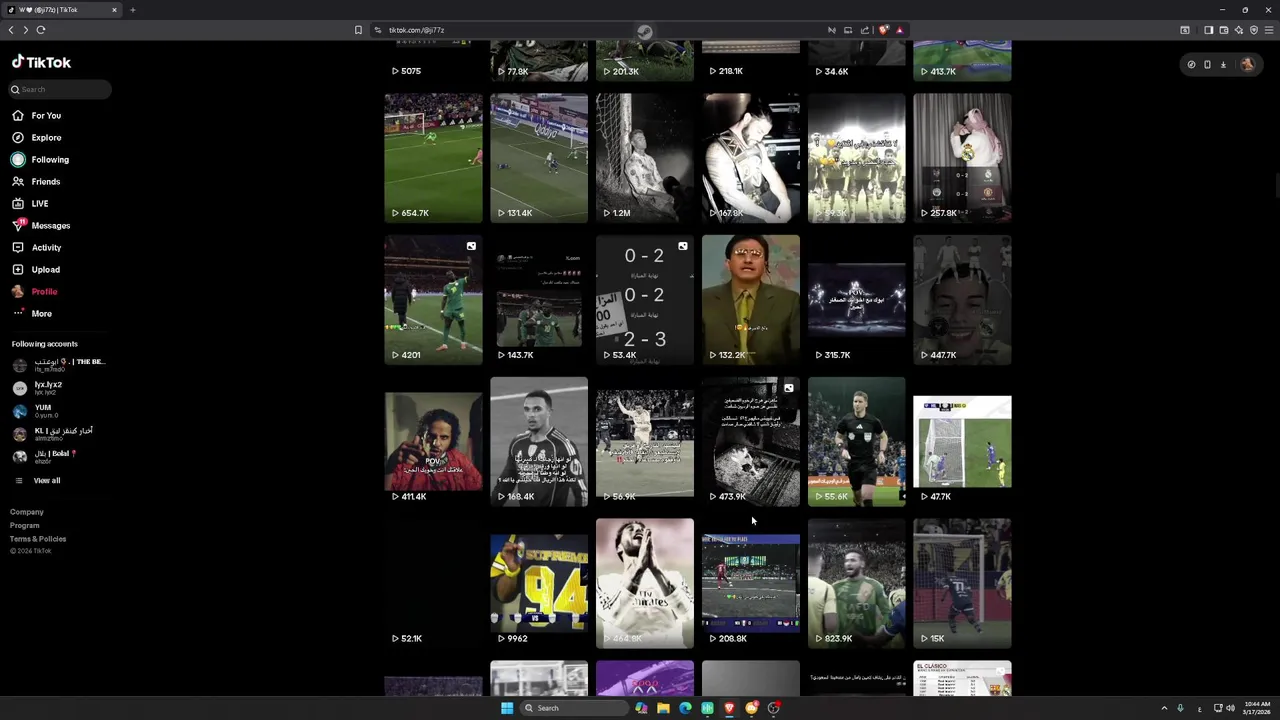Viewport: 1280px width, 720px height.
Task: Click the Brave Rewards triangle icon
Action: point(899,30)
